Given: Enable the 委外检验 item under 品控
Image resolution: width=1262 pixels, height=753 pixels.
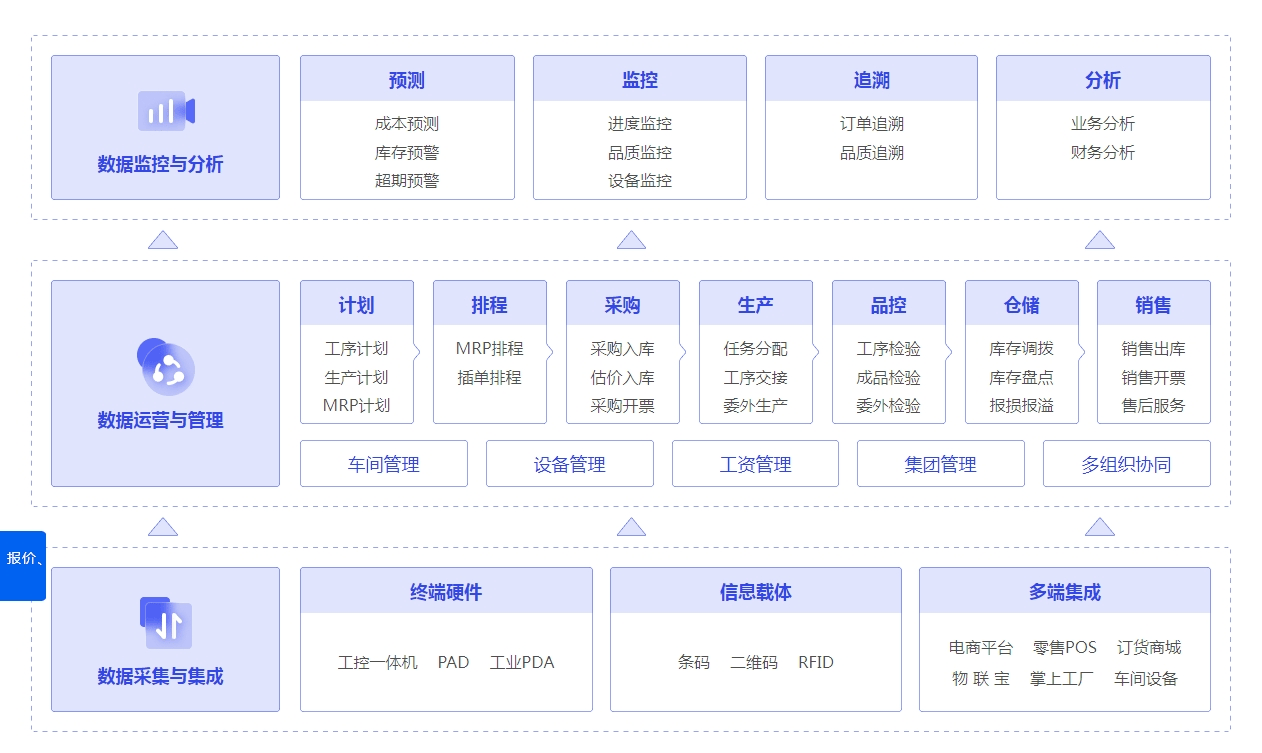Looking at the screenshot, I should pos(888,406).
